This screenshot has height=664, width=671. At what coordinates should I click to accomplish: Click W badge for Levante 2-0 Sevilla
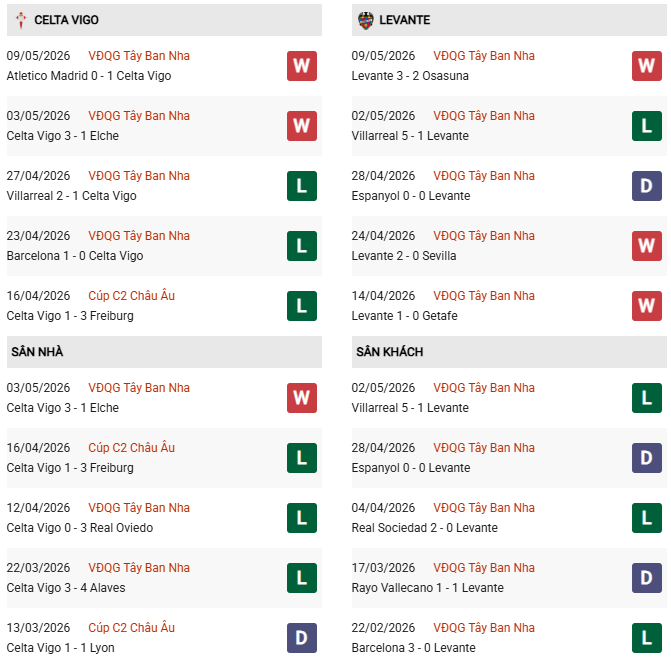pyautogui.click(x=647, y=246)
